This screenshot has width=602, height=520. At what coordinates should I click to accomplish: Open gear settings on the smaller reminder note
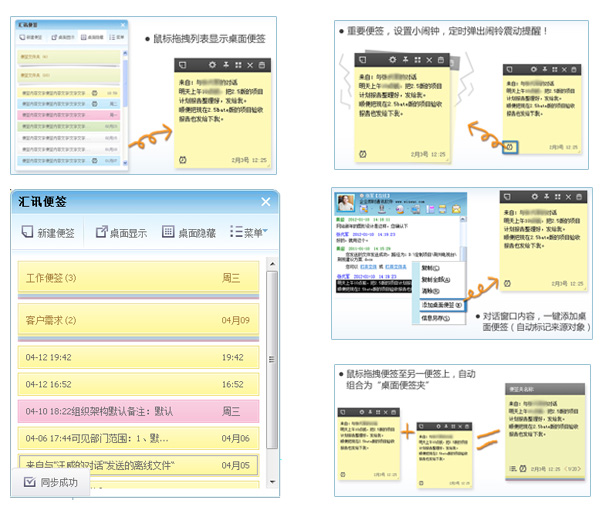click(x=534, y=69)
